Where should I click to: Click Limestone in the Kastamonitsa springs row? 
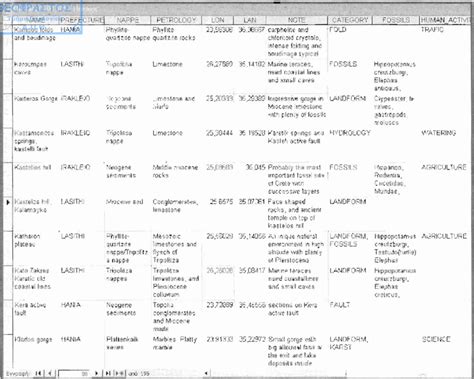click(x=167, y=133)
